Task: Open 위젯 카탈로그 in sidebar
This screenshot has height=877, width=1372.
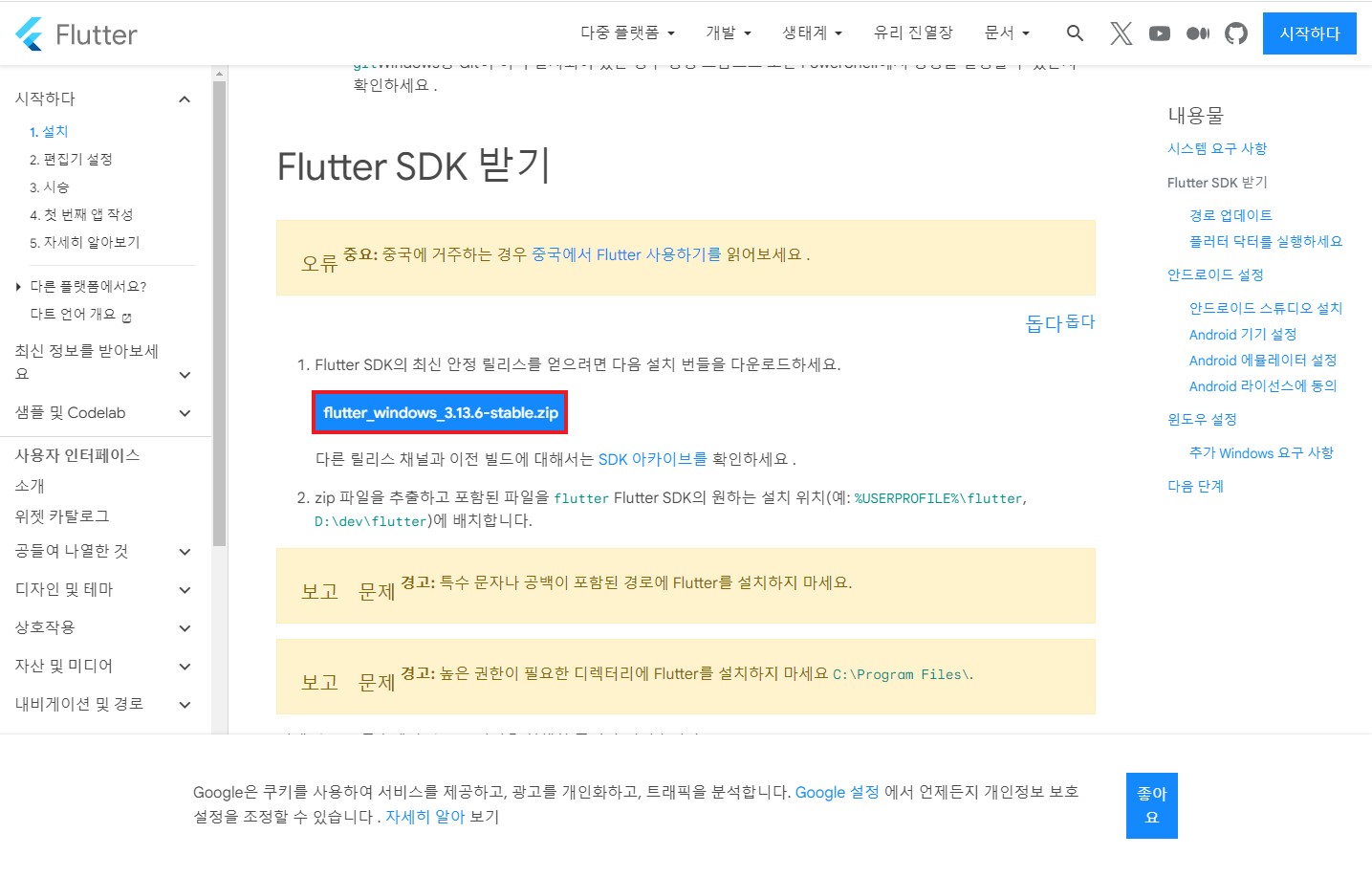Action: [x=62, y=516]
